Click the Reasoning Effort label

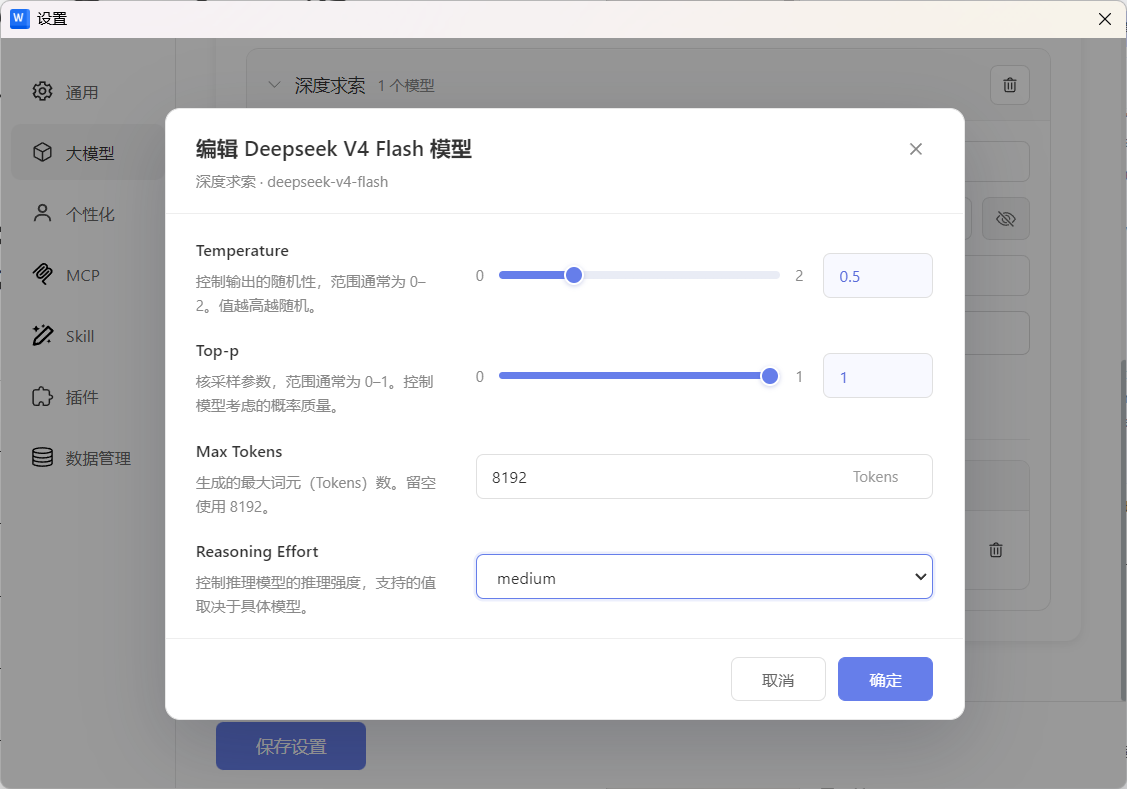click(x=257, y=551)
